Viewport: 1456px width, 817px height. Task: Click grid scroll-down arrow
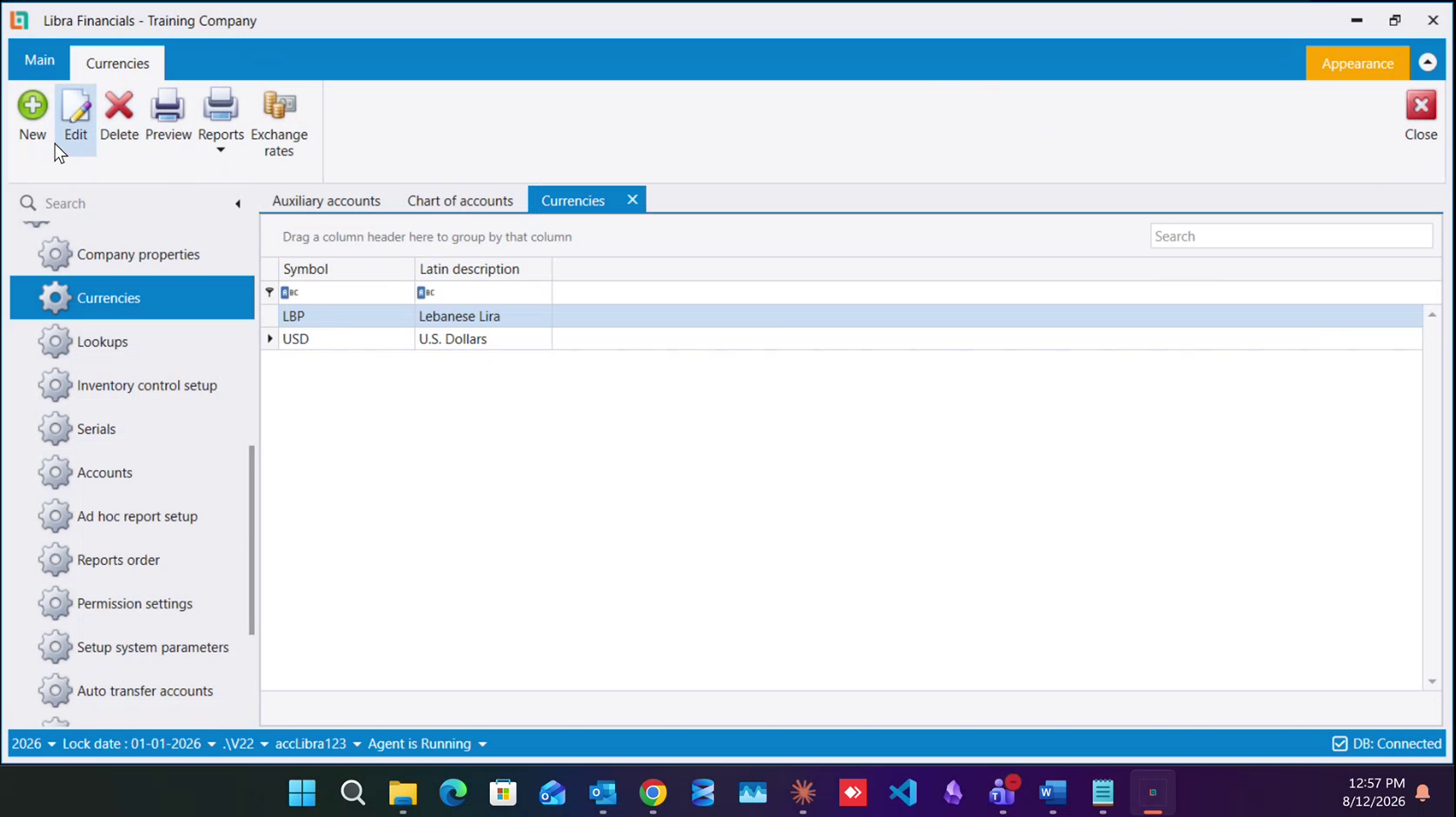(x=1432, y=682)
